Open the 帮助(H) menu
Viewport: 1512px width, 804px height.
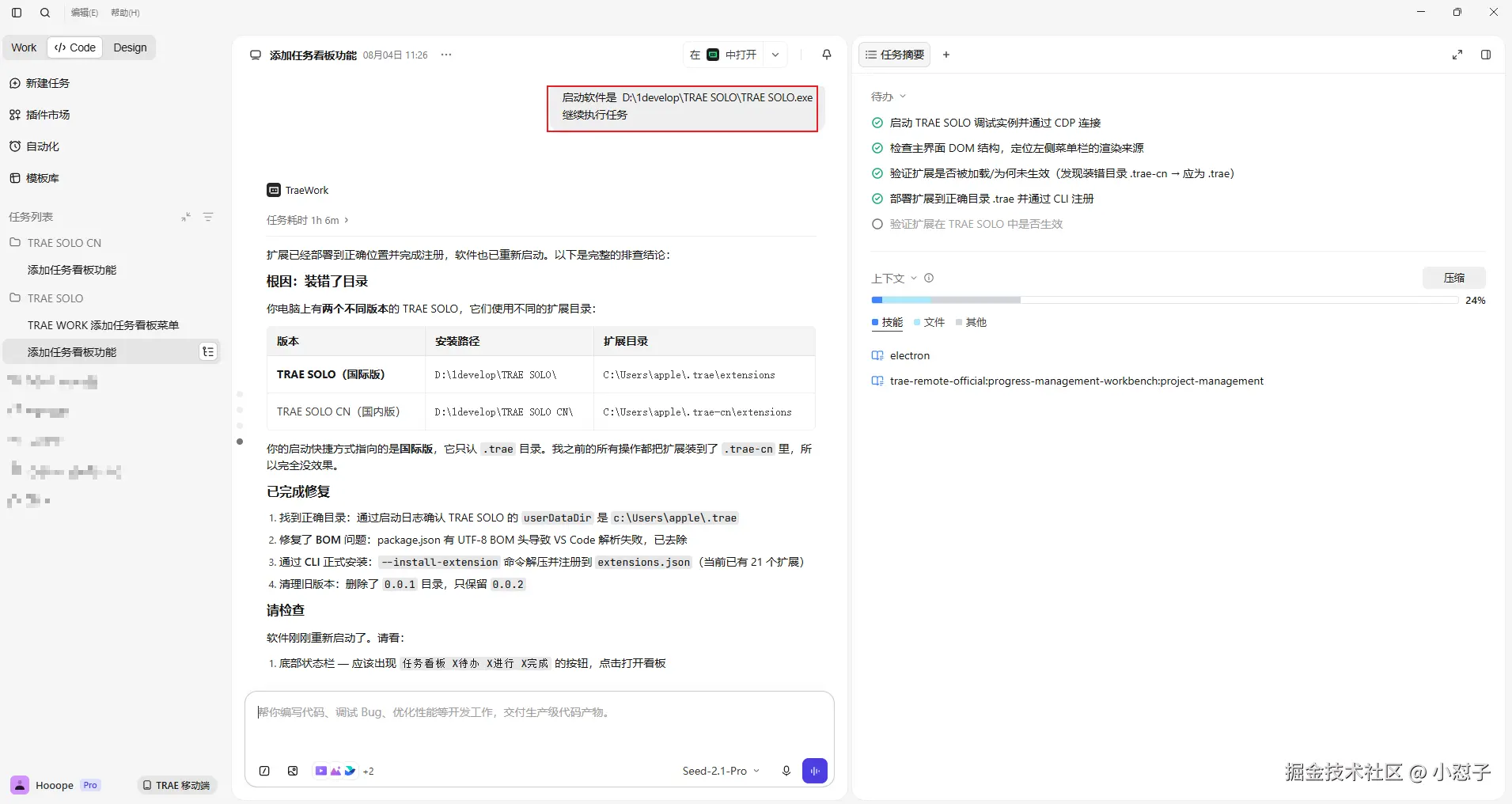point(125,13)
